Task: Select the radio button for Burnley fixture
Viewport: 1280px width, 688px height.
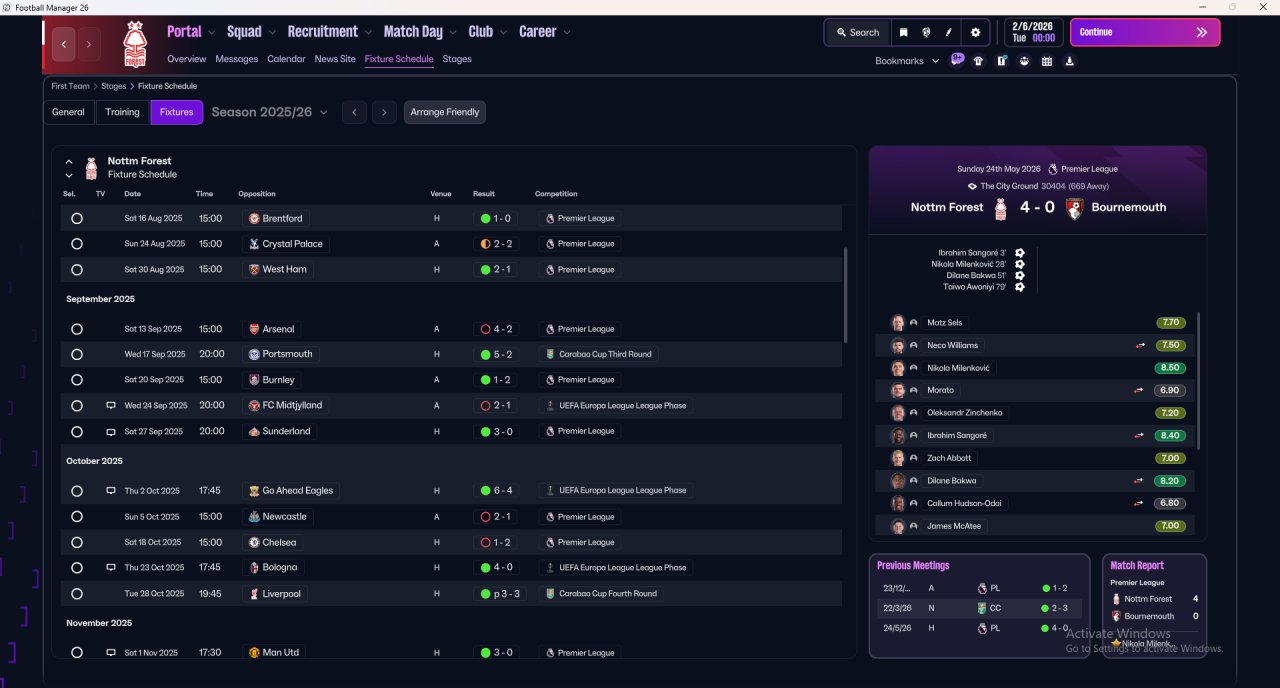Action: [x=77, y=380]
